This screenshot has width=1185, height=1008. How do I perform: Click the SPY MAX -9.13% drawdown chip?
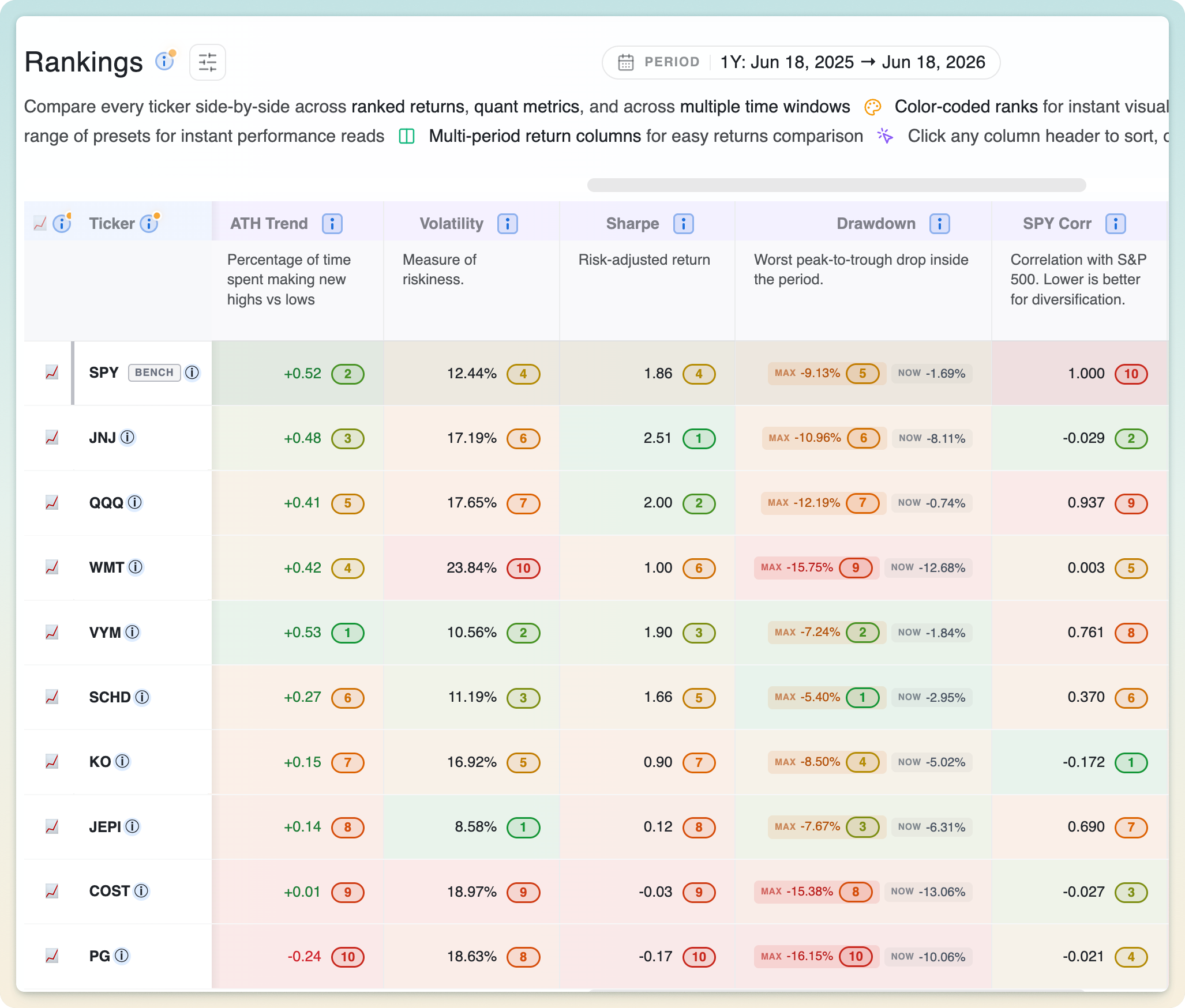click(826, 373)
